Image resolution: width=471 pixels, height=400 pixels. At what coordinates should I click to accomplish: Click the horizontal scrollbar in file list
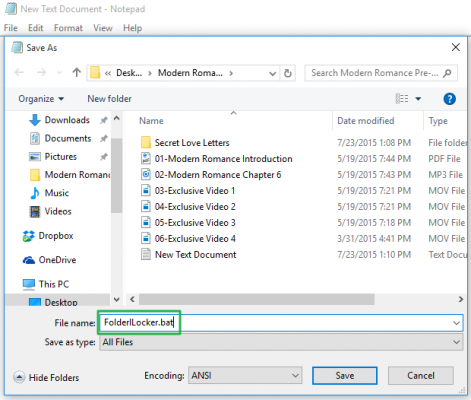click(x=257, y=299)
